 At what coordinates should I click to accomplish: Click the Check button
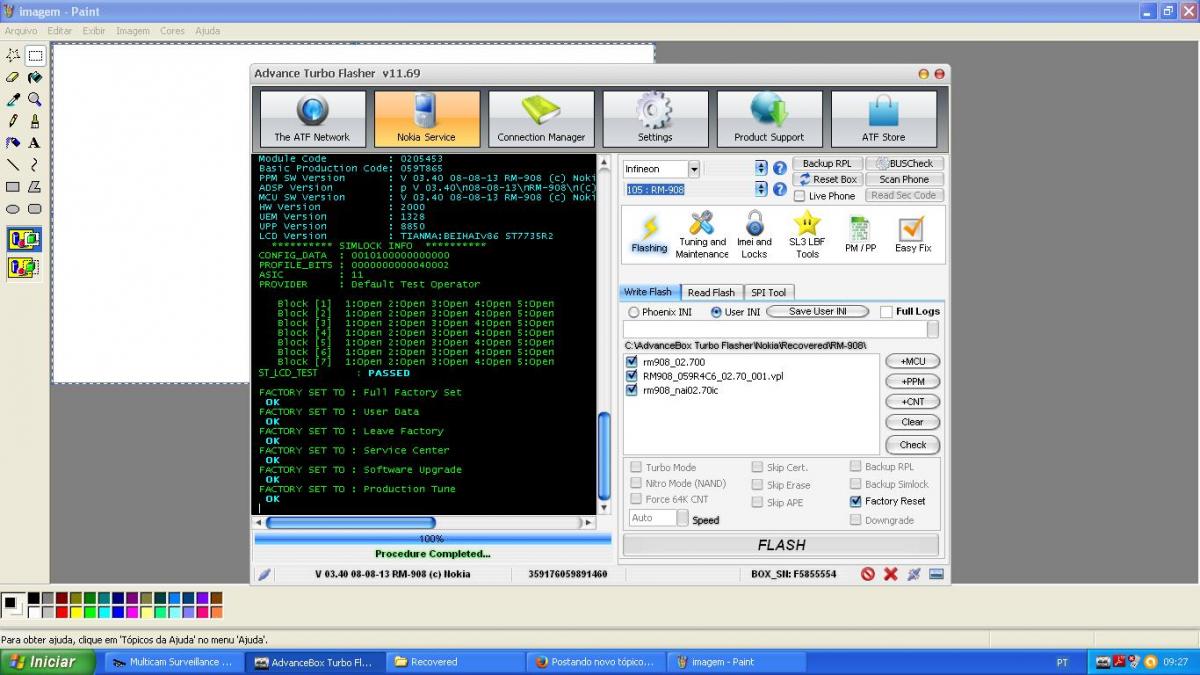[x=913, y=445]
